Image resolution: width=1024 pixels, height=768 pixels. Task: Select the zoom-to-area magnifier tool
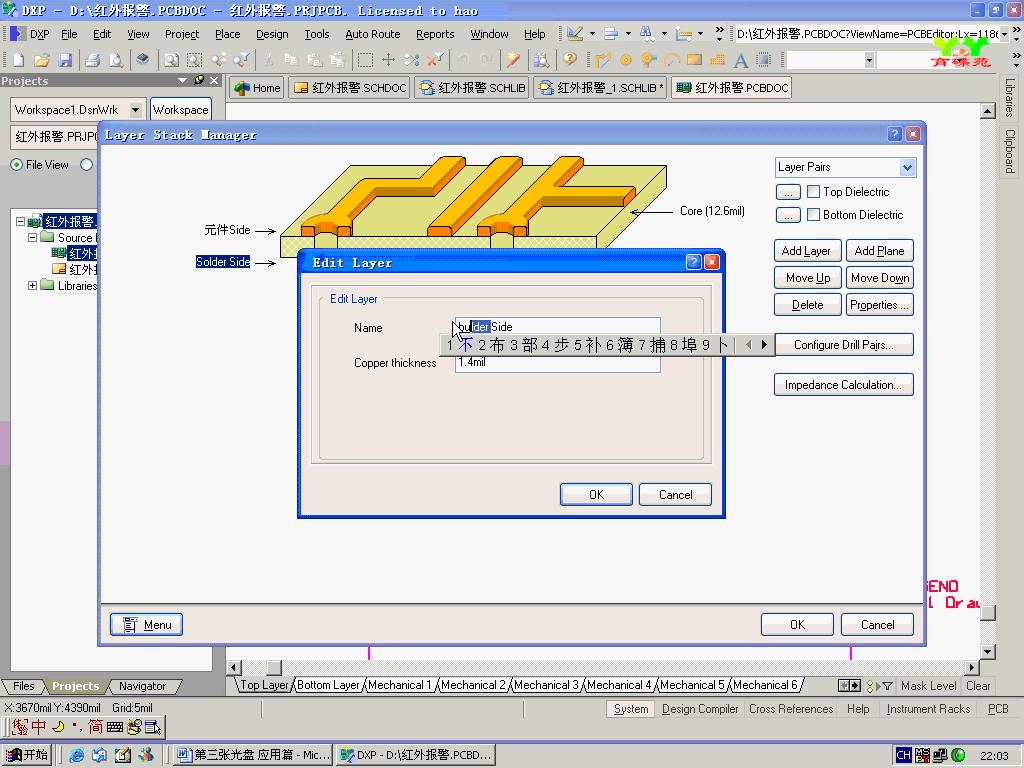point(195,61)
